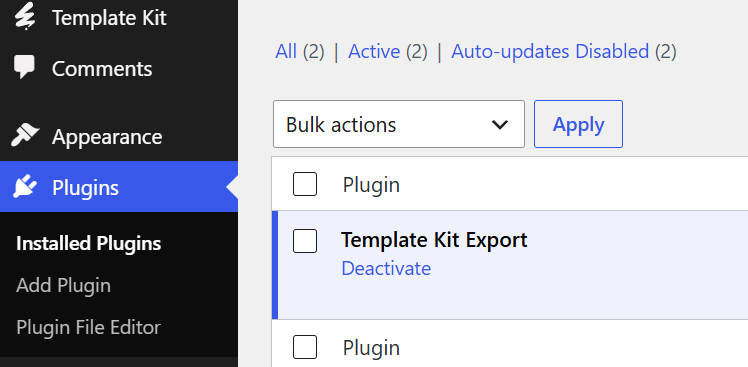Click the Plugins plug icon
748x367 pixels.
(x=25, y=187)
